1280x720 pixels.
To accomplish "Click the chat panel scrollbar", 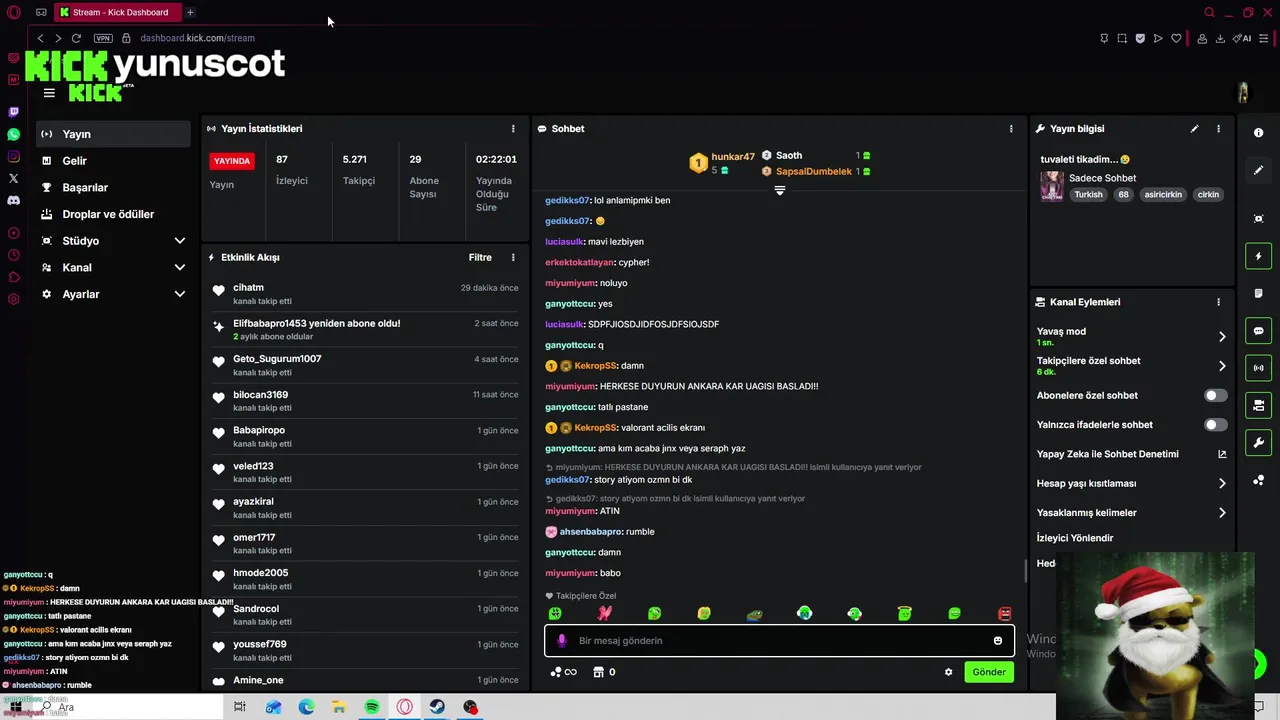I will tap(1026, 571).
